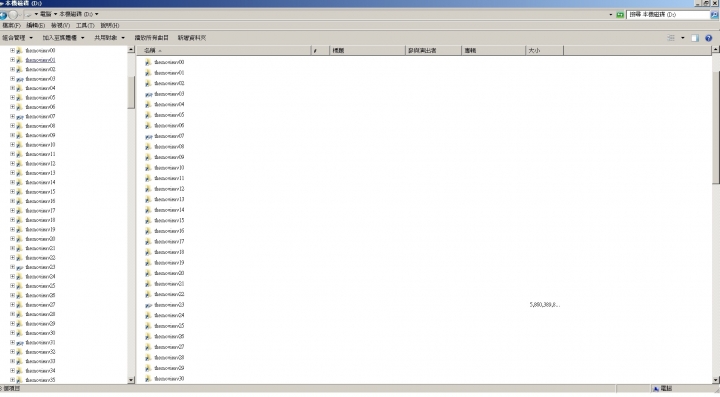This screenshot has height=397, width=720.
Task: Click folder icon of item ending 07 in file list
Action: 148,136
